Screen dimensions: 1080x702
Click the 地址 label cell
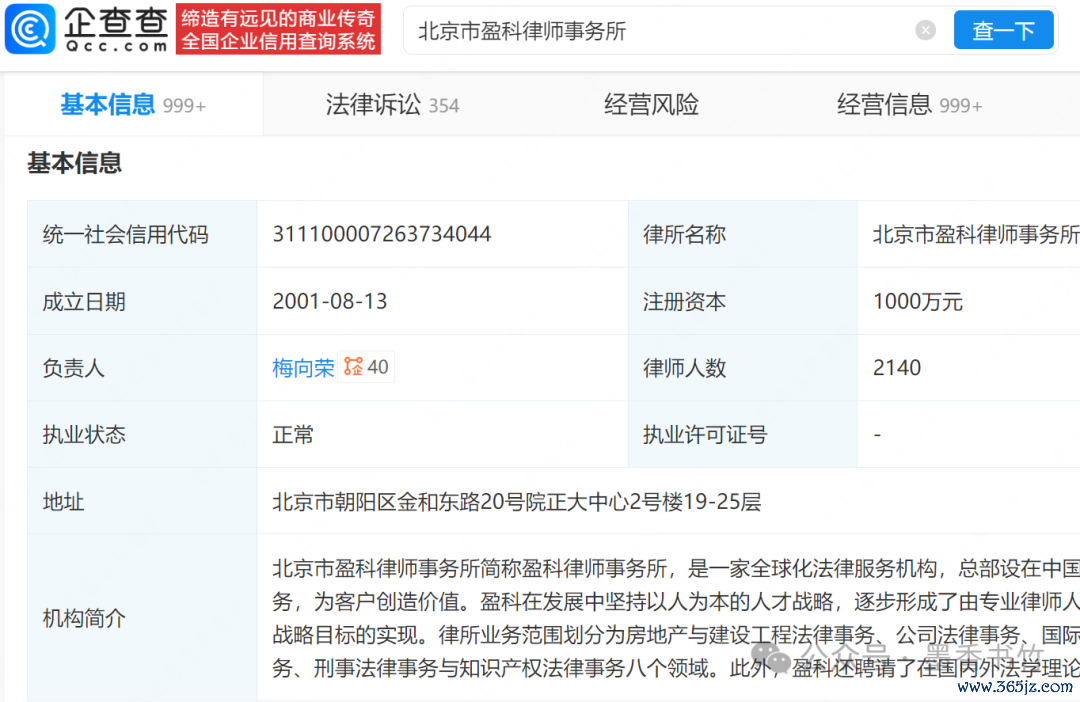[x=142, y=502]
